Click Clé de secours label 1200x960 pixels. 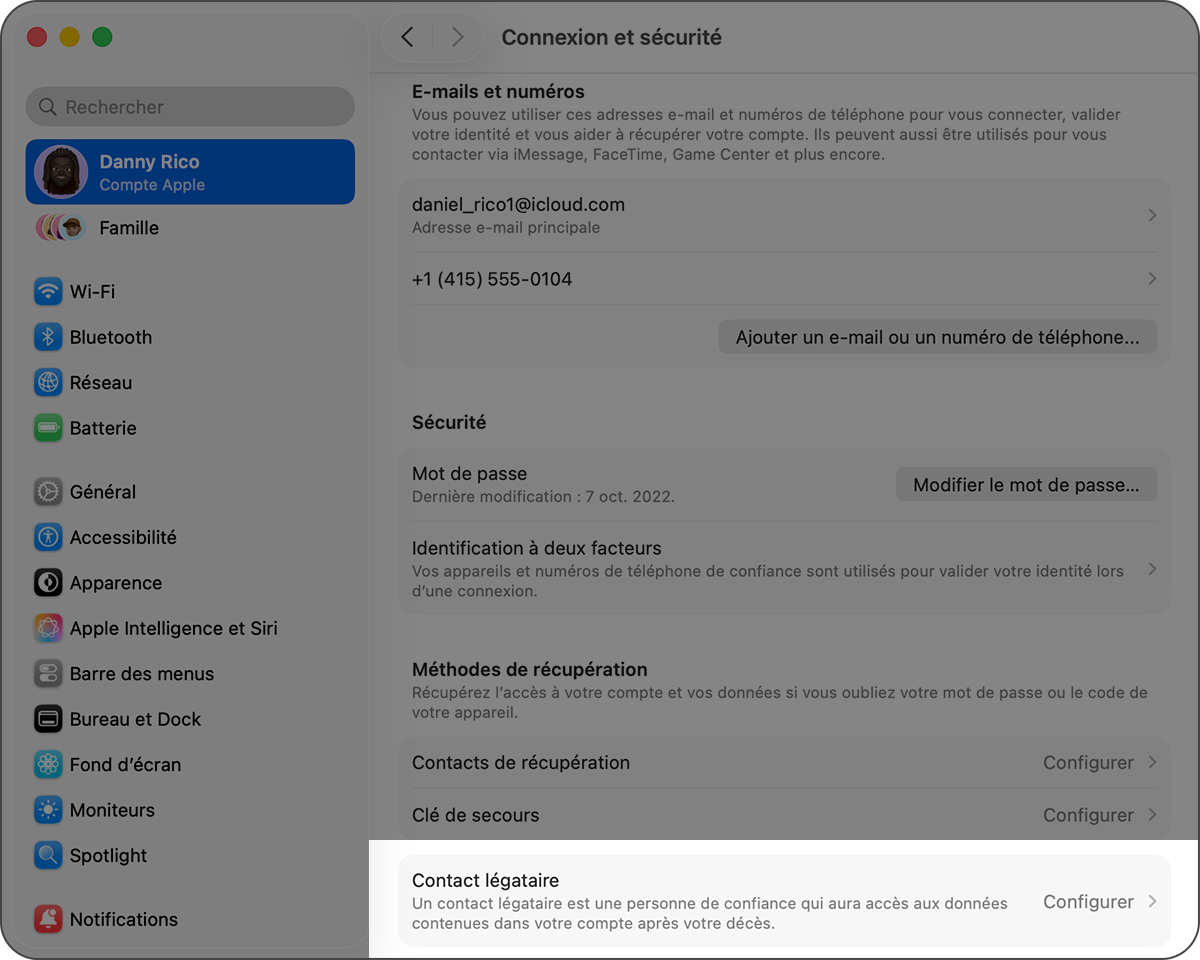(x=475, y=815)
